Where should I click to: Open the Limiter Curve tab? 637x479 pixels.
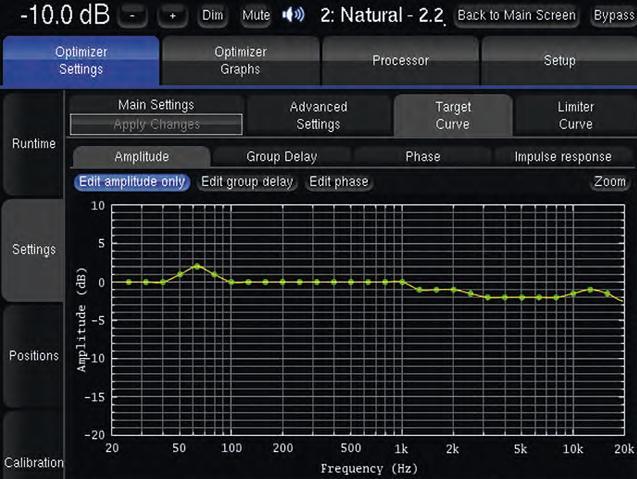click(576, 115)
